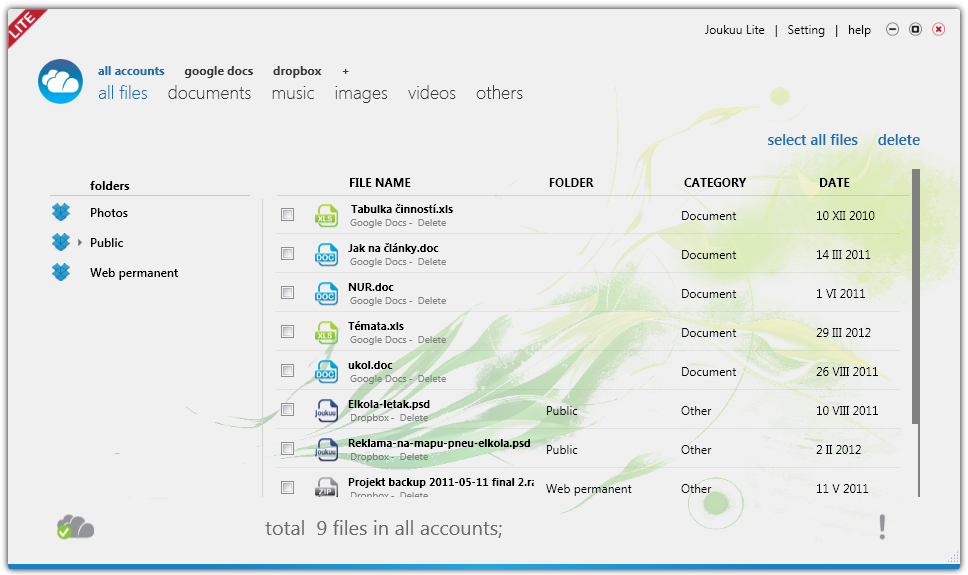Click the ZIP icon of Projekt backup file
Image resolution: width=968 pixels, height=575 pixels.
(x=326, y=487)
